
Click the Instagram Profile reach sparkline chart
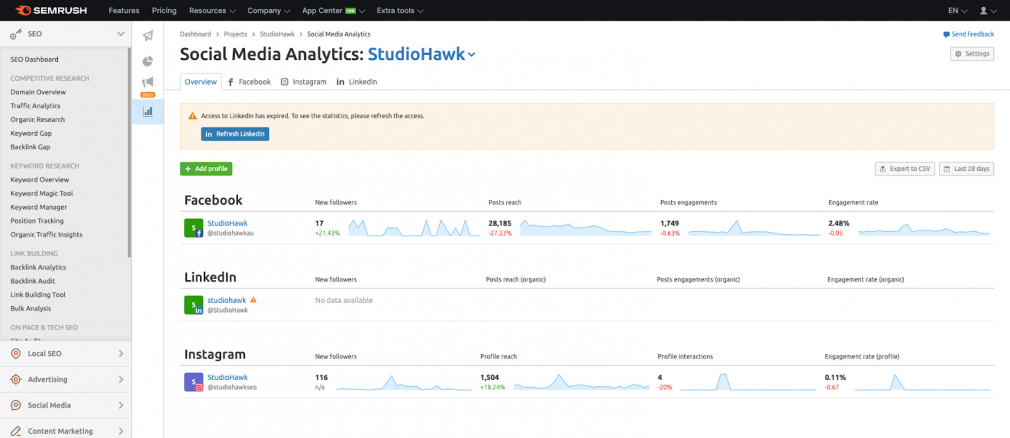coord(582,382)
